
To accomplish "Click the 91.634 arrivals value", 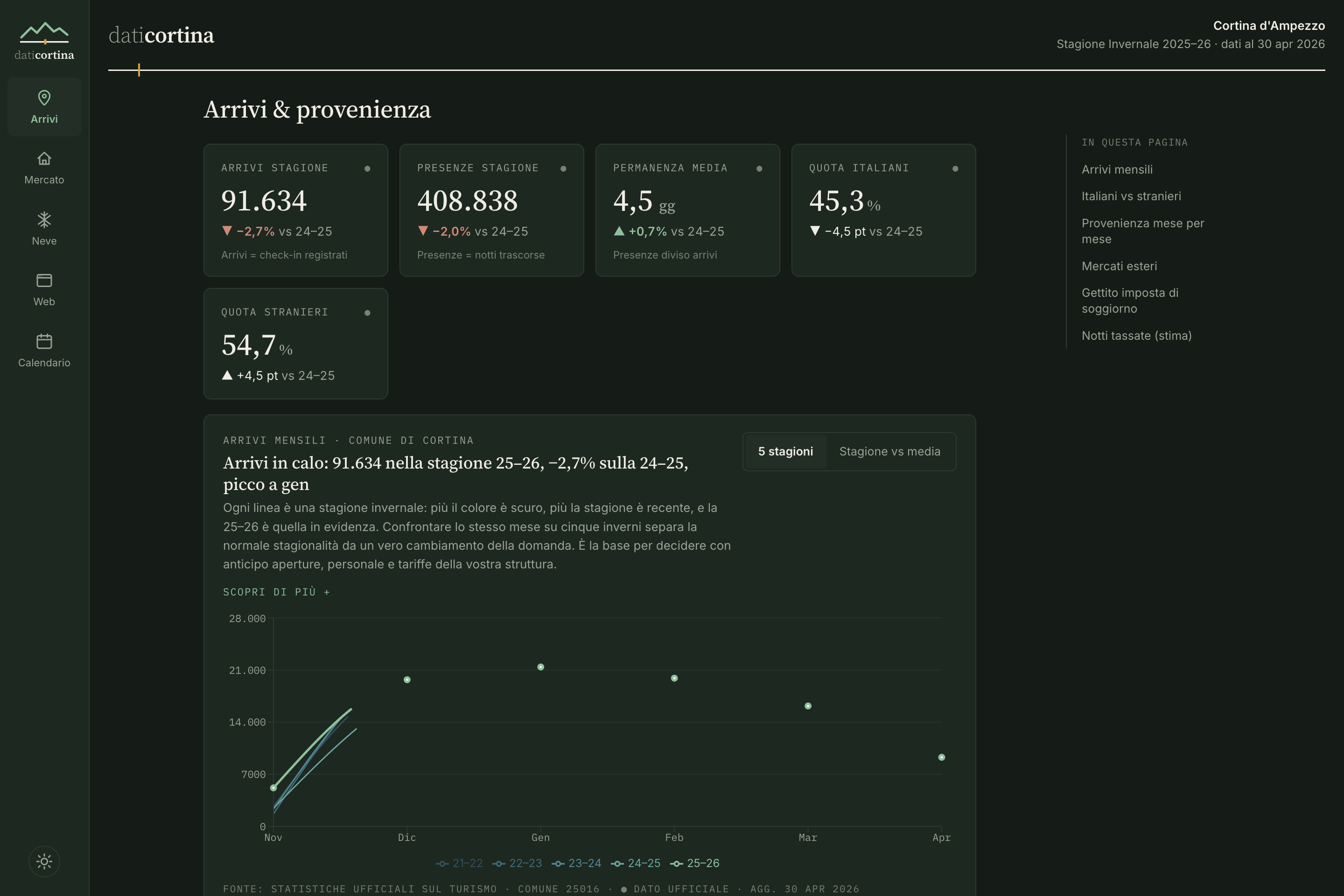I will click(x=264, y=201).
